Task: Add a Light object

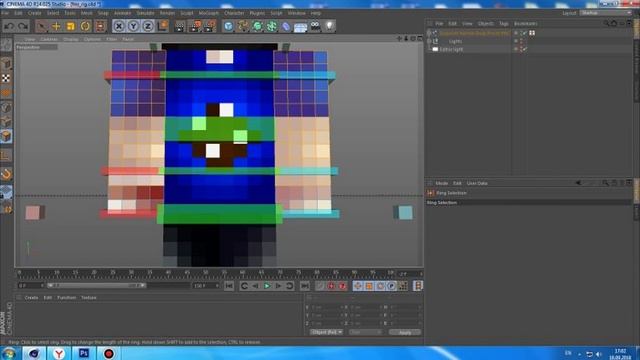Action: click(329, 26)
